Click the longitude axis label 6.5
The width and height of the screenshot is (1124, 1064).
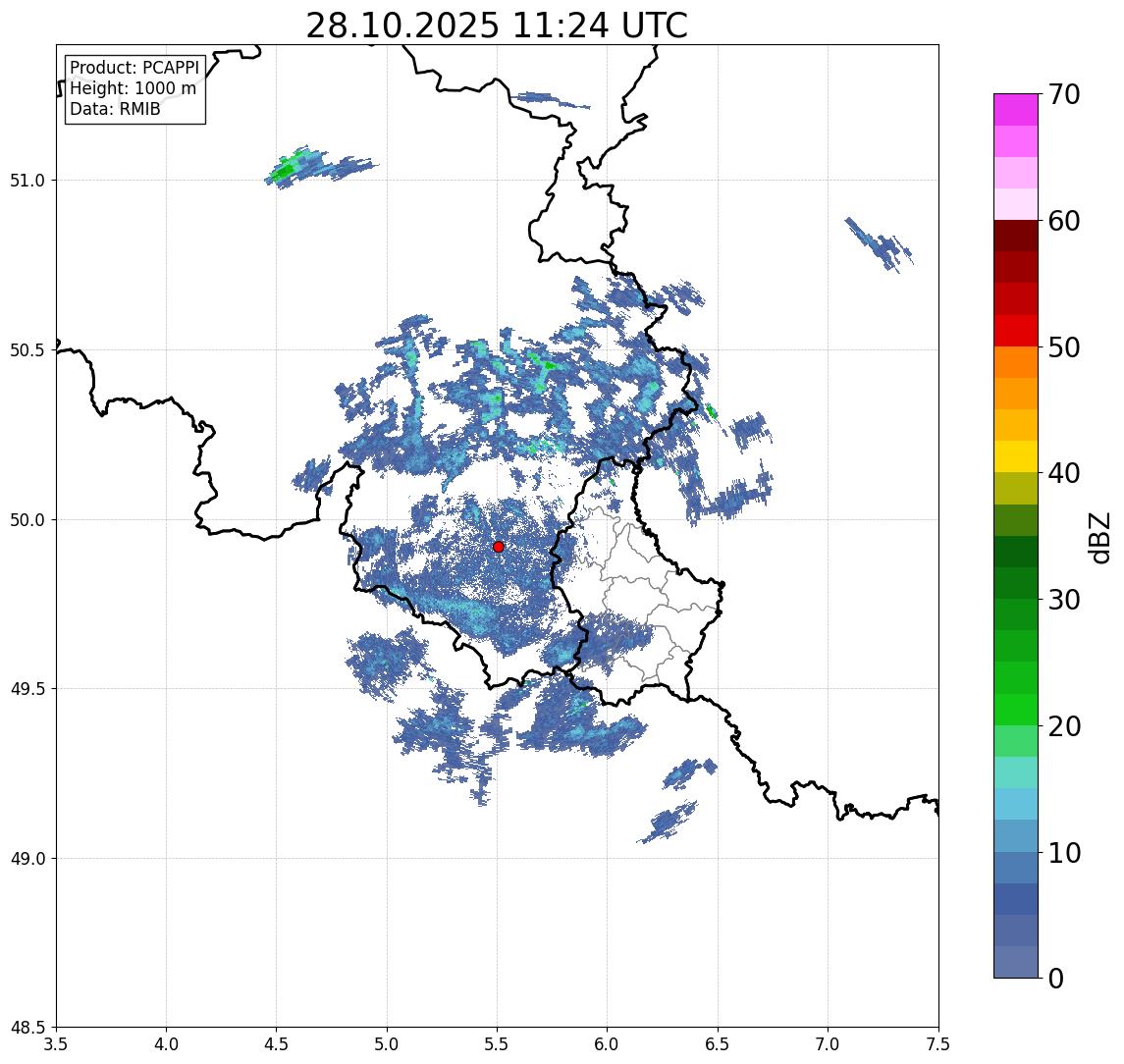[718, 1044]
